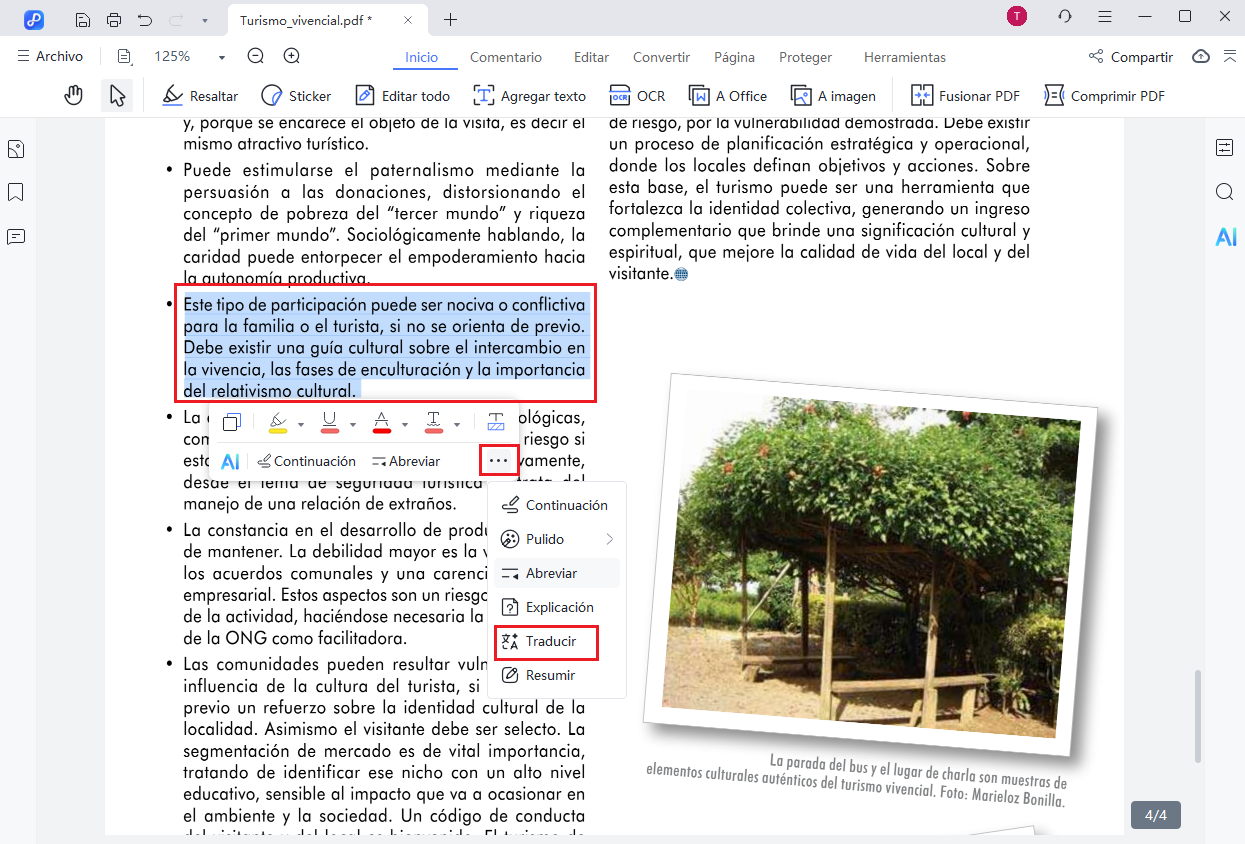Expand the Pulido submenu chevron

[x=608, y=539]
